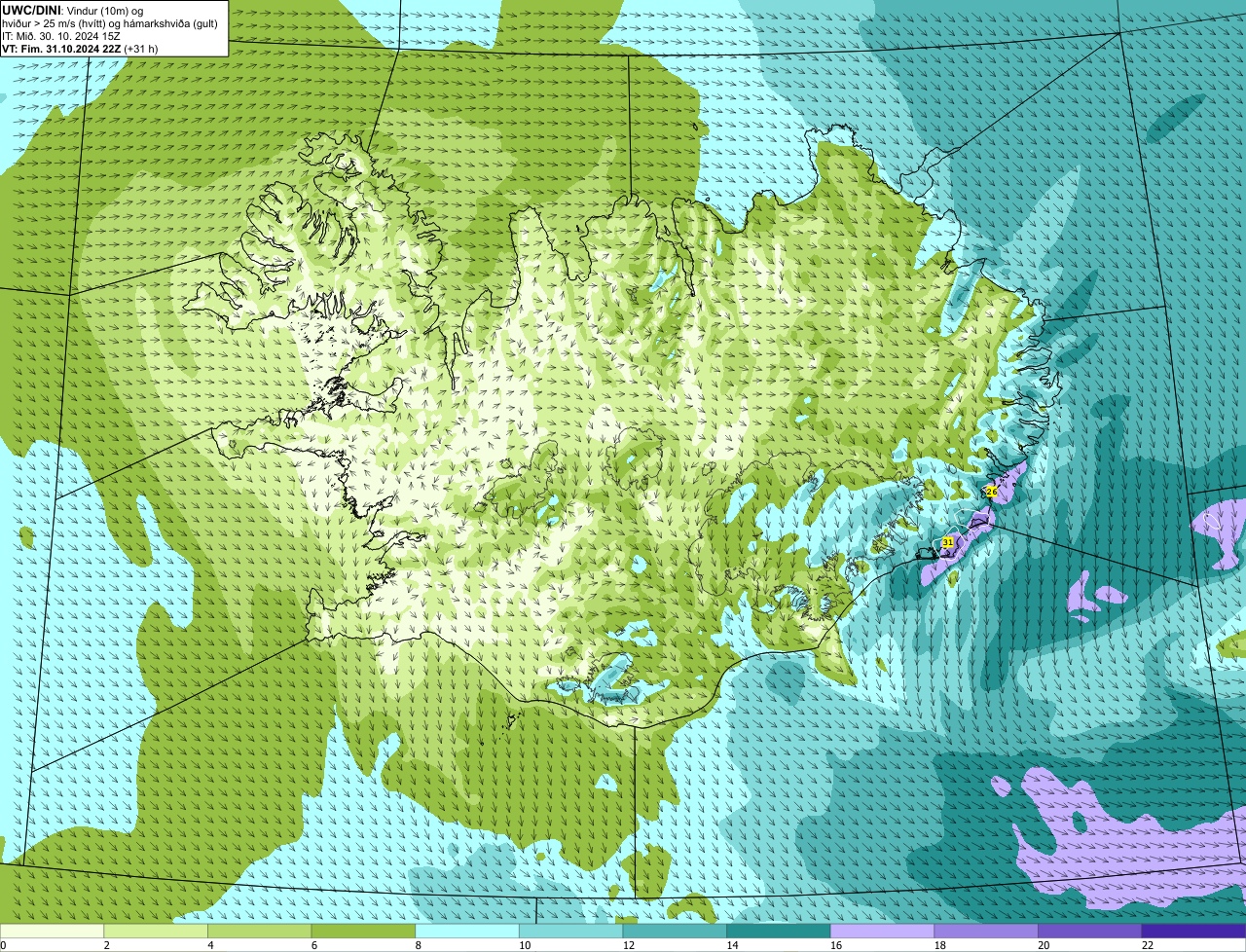Select the 2–4 m/s legend swatch
Image resolution: width=1246 pixels, height=952 pixels.
point(156,931)
